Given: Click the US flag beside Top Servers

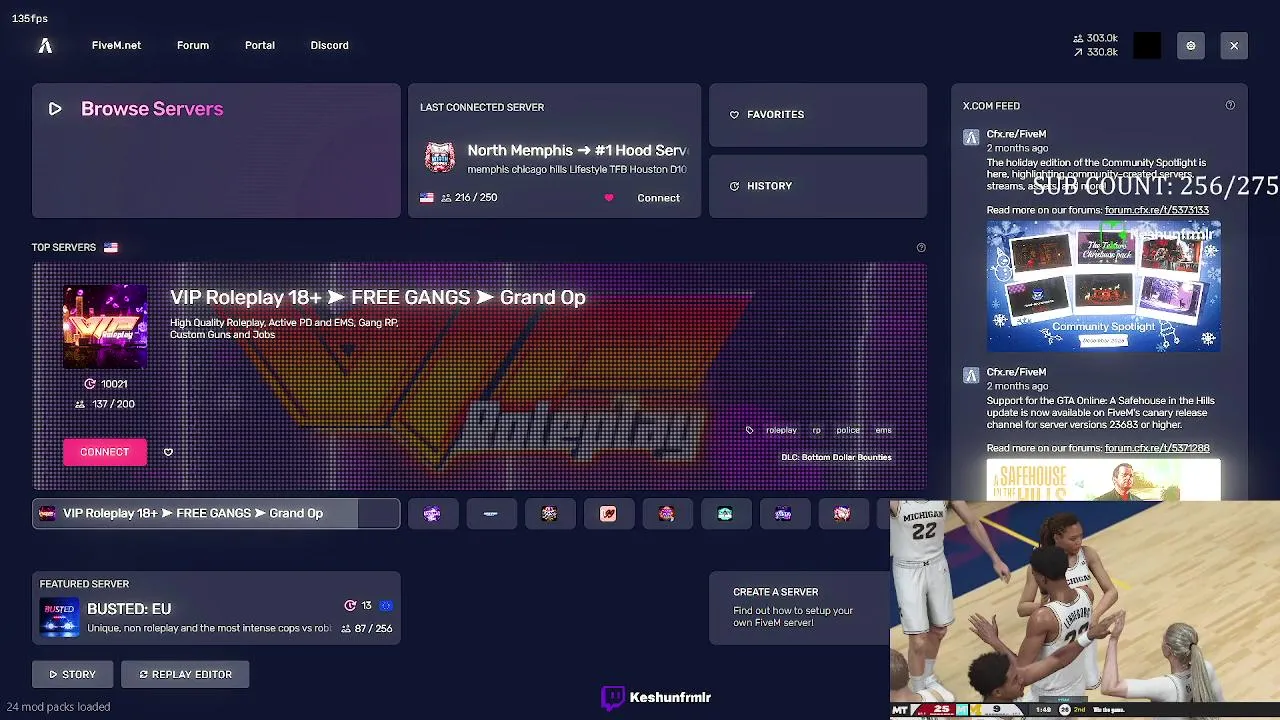Looking at the screenshot, I should (x=111, y=247).
